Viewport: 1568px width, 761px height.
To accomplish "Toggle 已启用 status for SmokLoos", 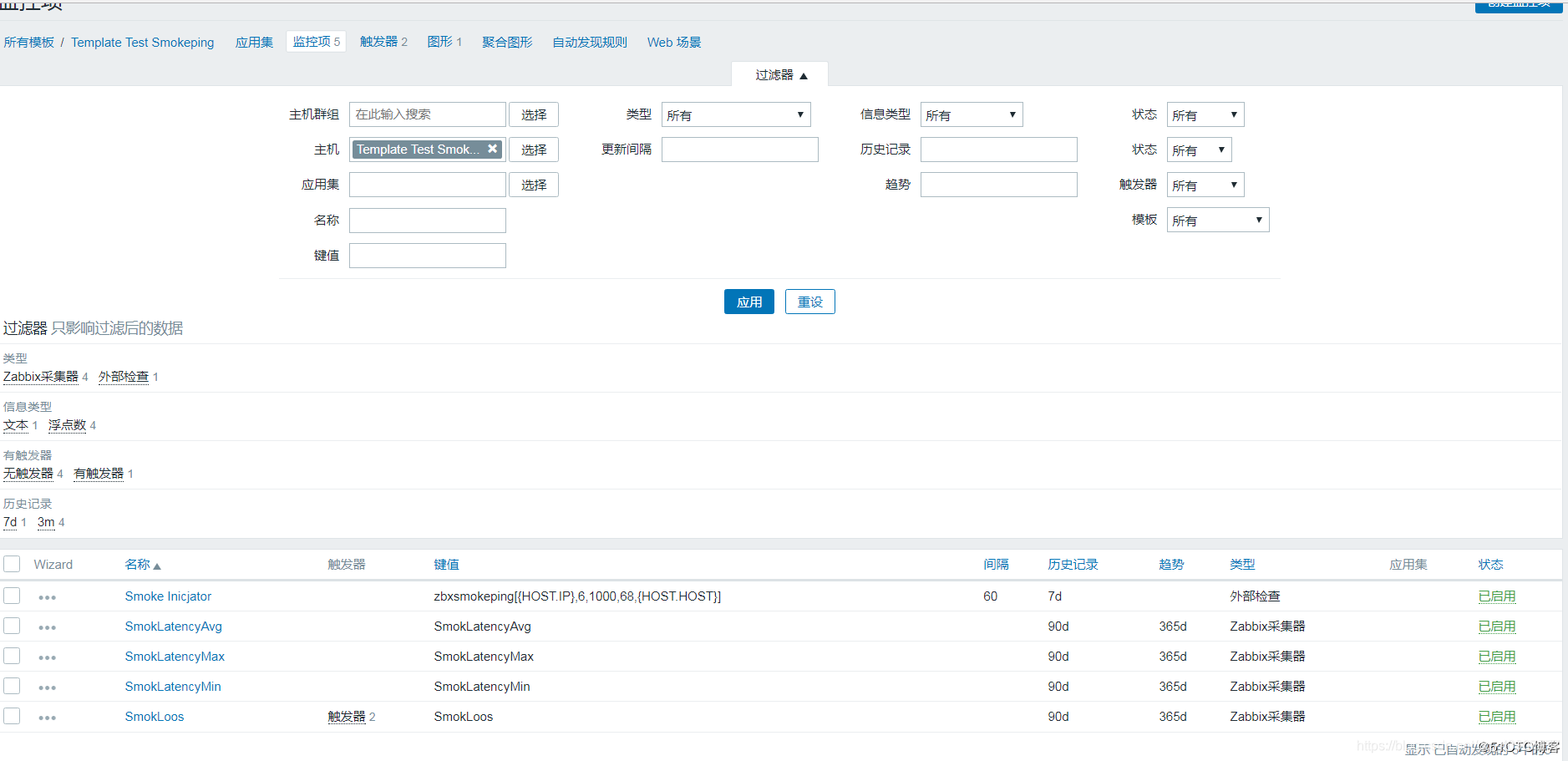I will tap(1497, 717).
